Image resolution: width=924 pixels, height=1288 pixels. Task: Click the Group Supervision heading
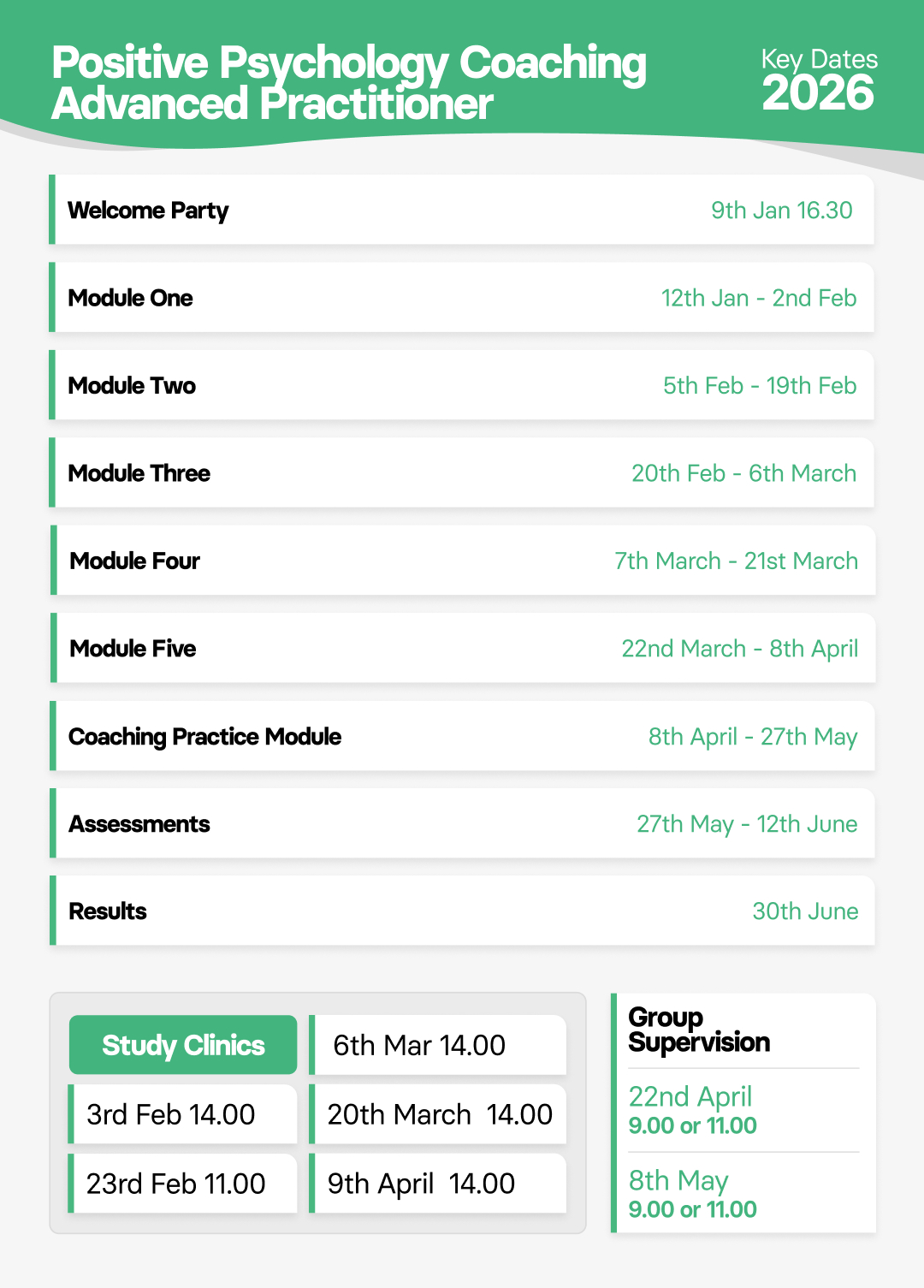(x=699, y=1030)
